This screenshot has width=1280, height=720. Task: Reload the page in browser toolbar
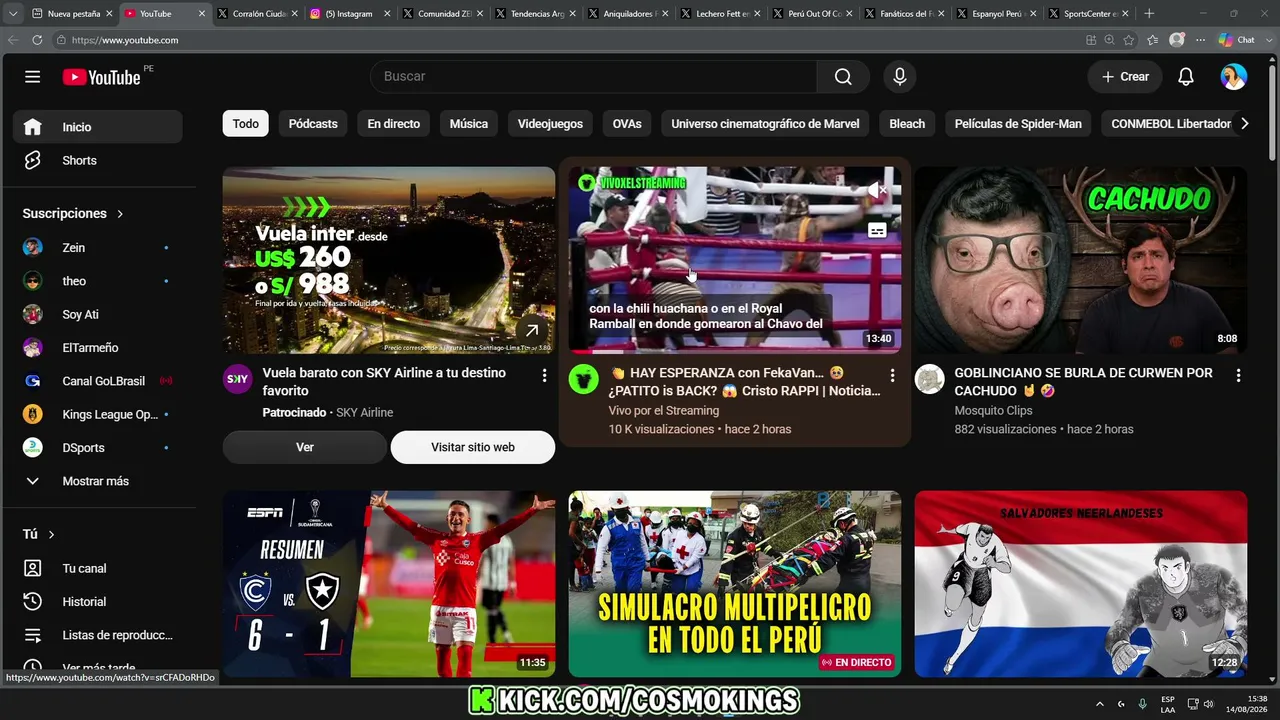click(x=37, y=40)
